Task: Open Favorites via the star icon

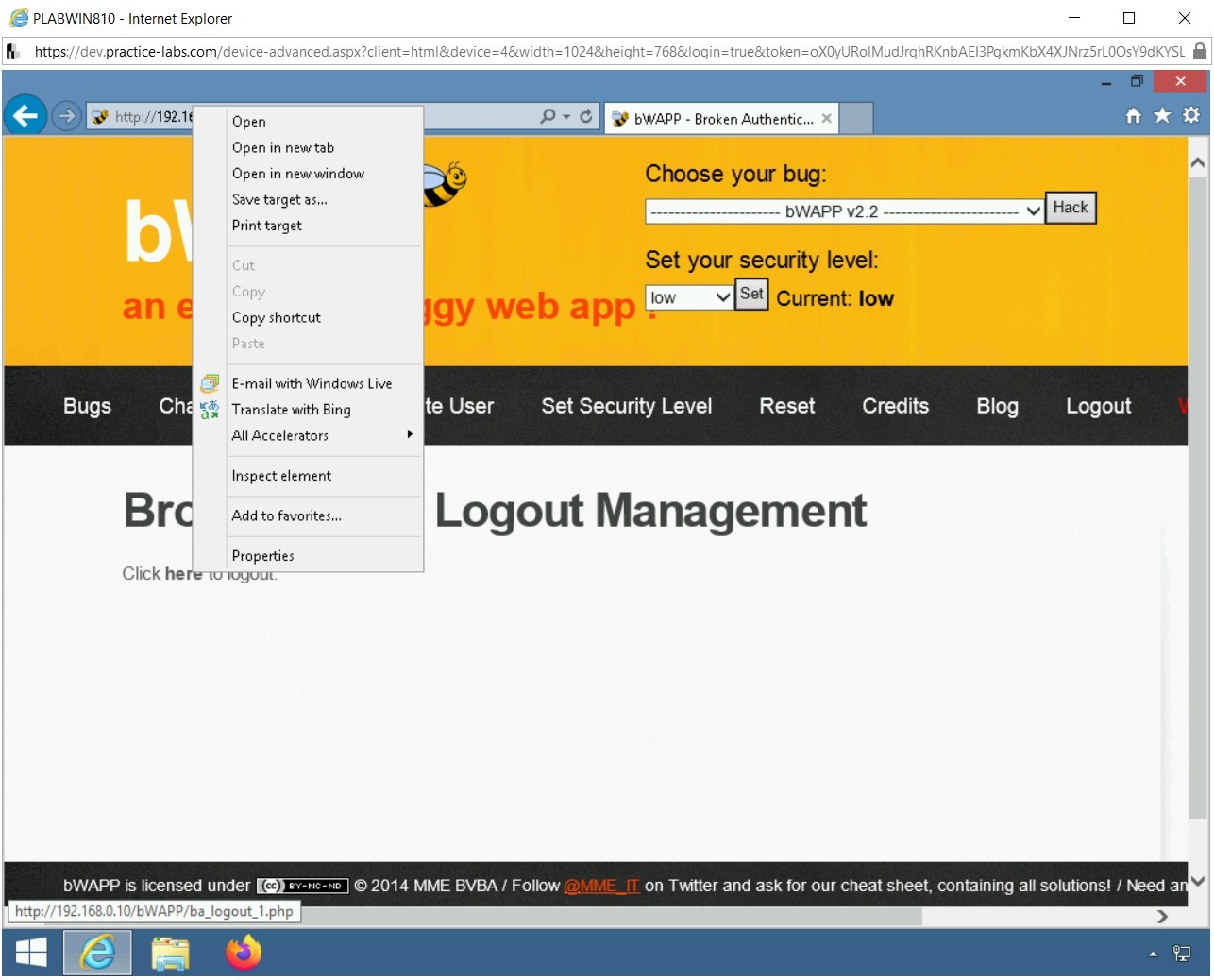Action: tap(1161, 114)
